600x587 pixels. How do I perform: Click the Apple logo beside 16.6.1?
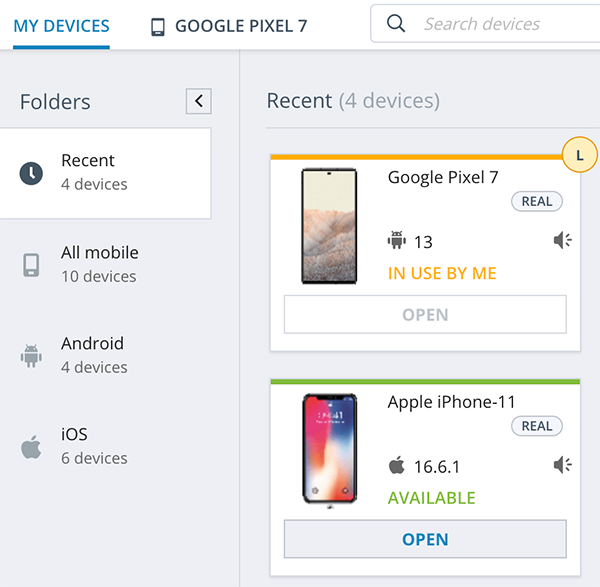coord(397,465)
